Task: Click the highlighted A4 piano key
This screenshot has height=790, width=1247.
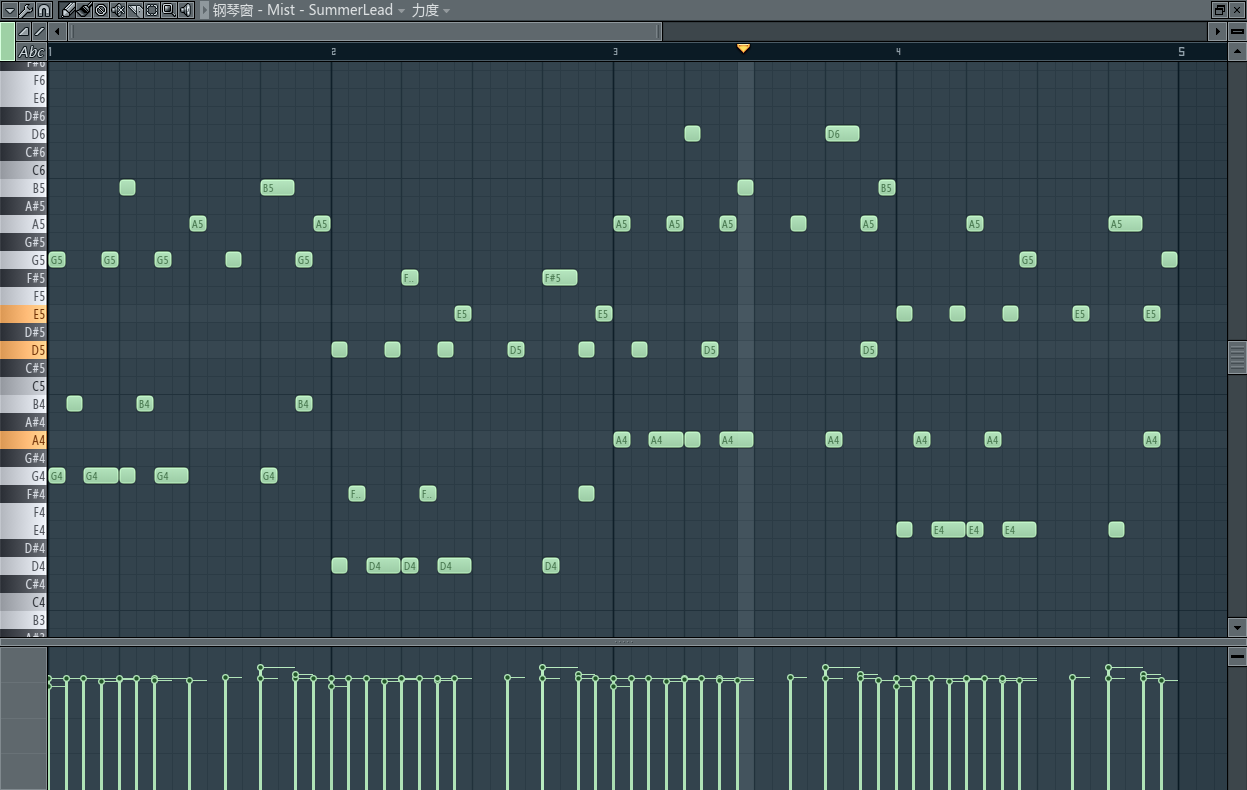Action: [24, 440]
